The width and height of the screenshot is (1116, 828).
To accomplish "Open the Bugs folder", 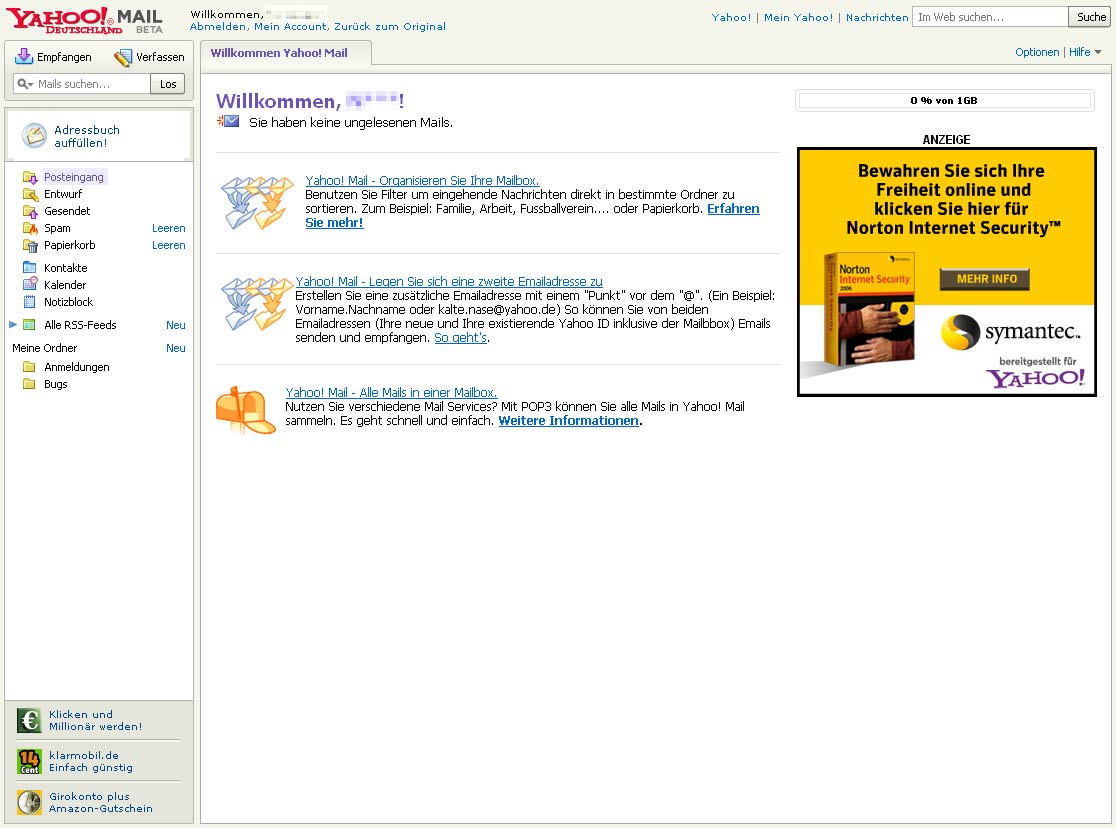I will coord(56,384).
